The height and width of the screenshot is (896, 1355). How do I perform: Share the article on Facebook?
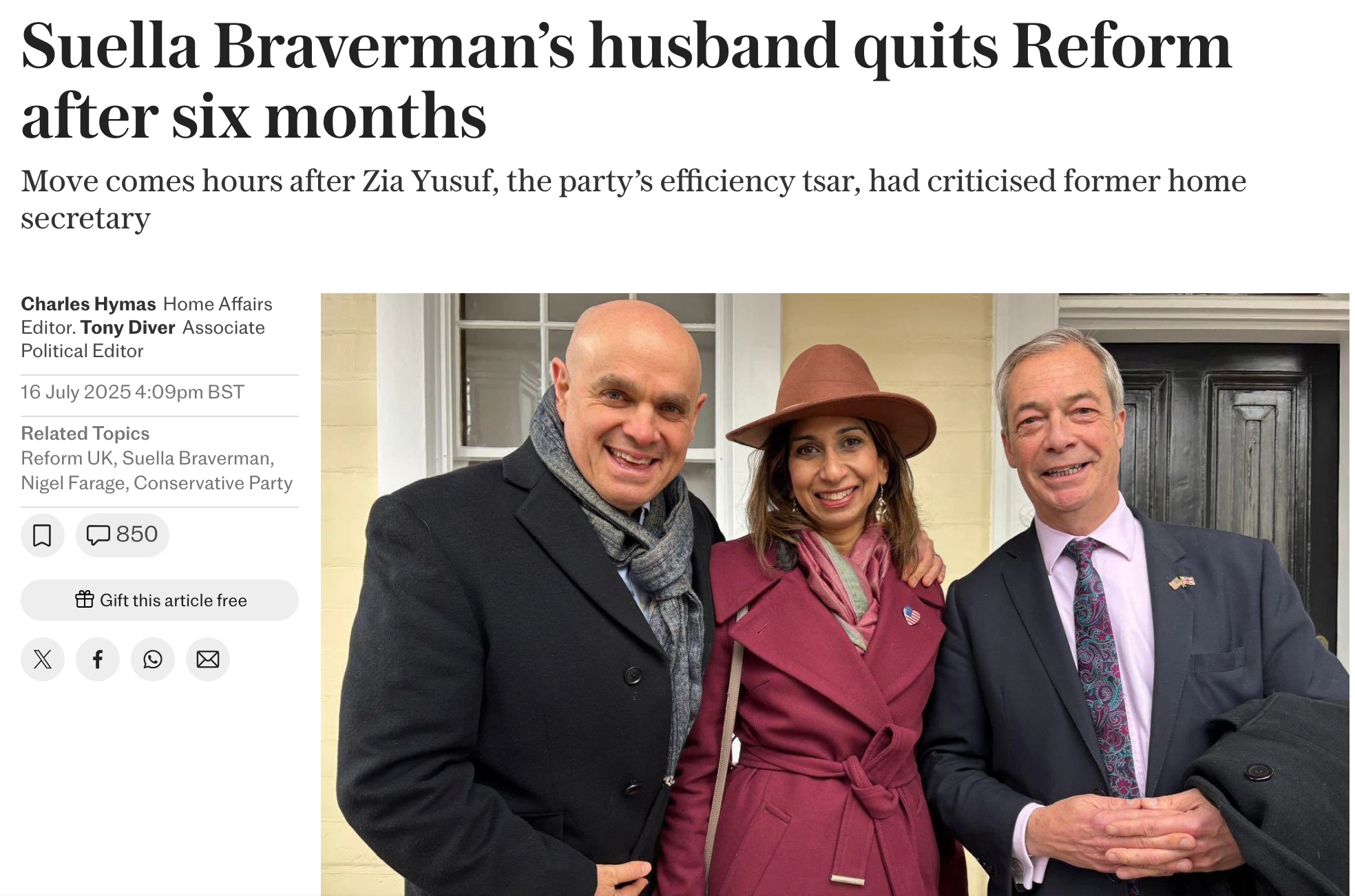coord(98,659)
